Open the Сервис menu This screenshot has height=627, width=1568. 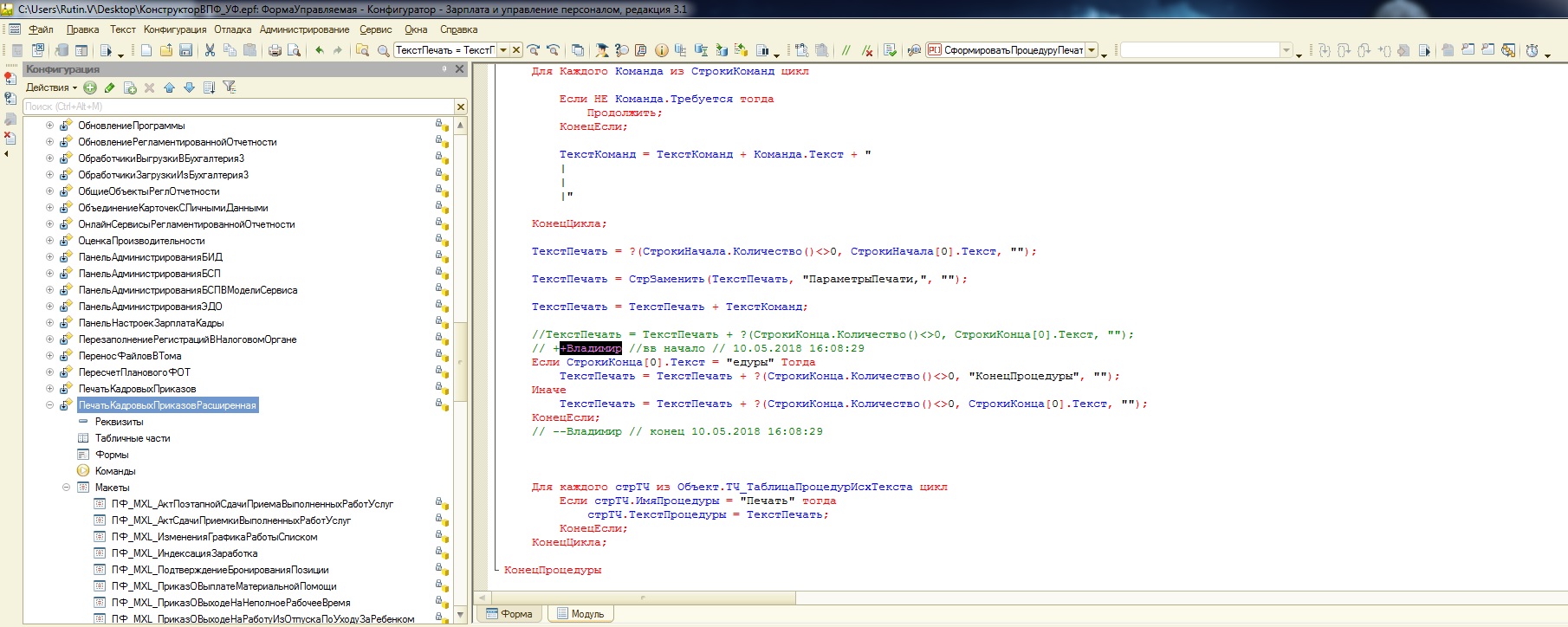(376, 29)
